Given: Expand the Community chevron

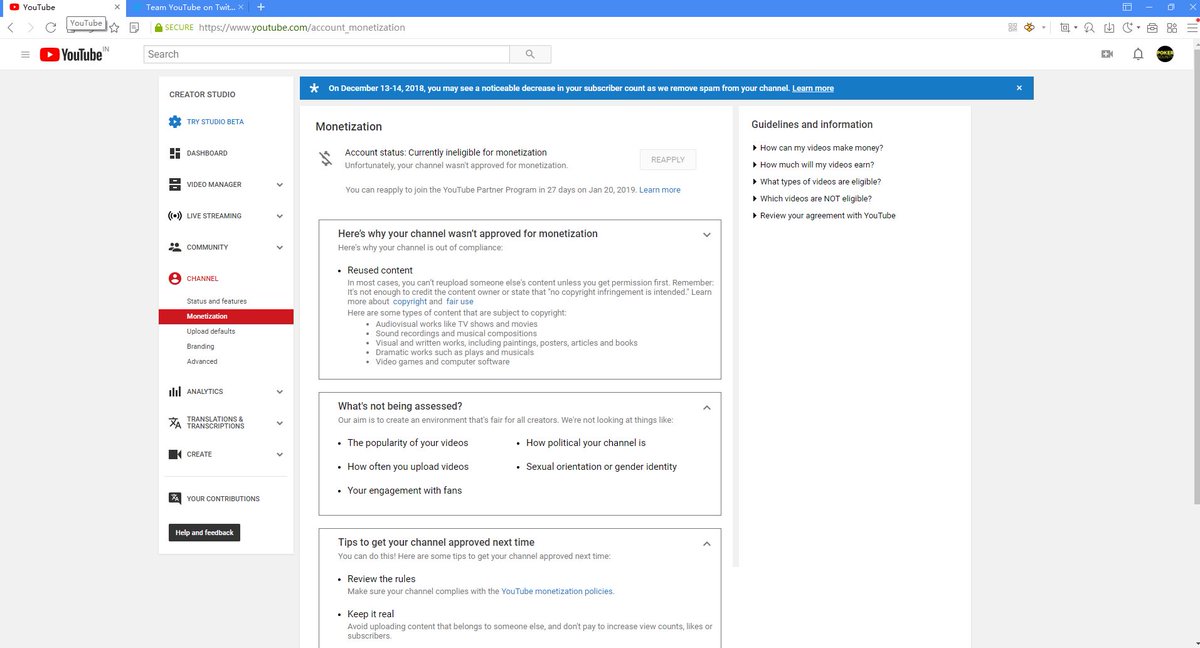Looking at the screenshot, I should pos(280,247).
